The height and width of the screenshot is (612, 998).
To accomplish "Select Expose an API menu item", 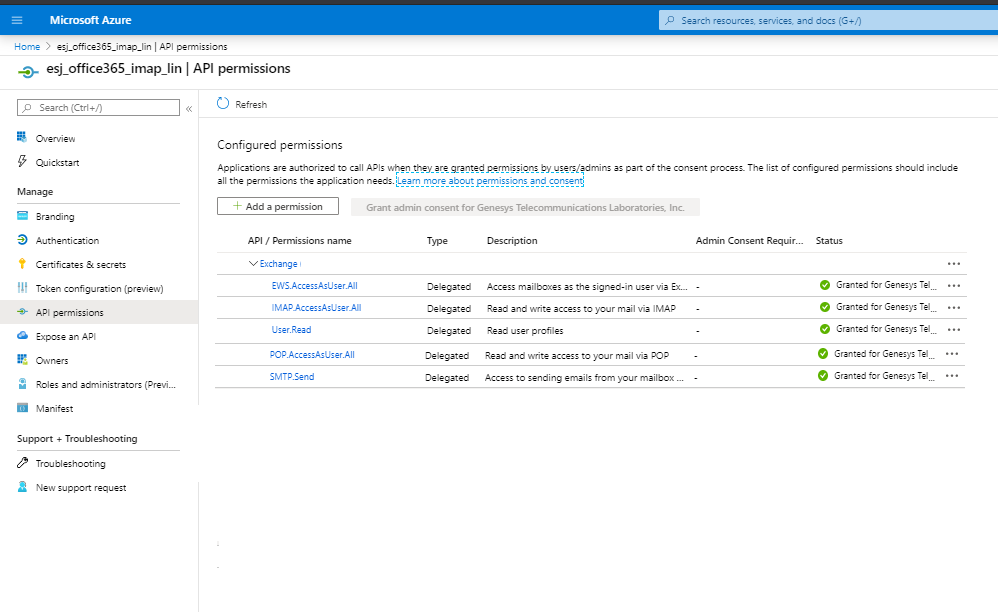I will tap(65, 337).
